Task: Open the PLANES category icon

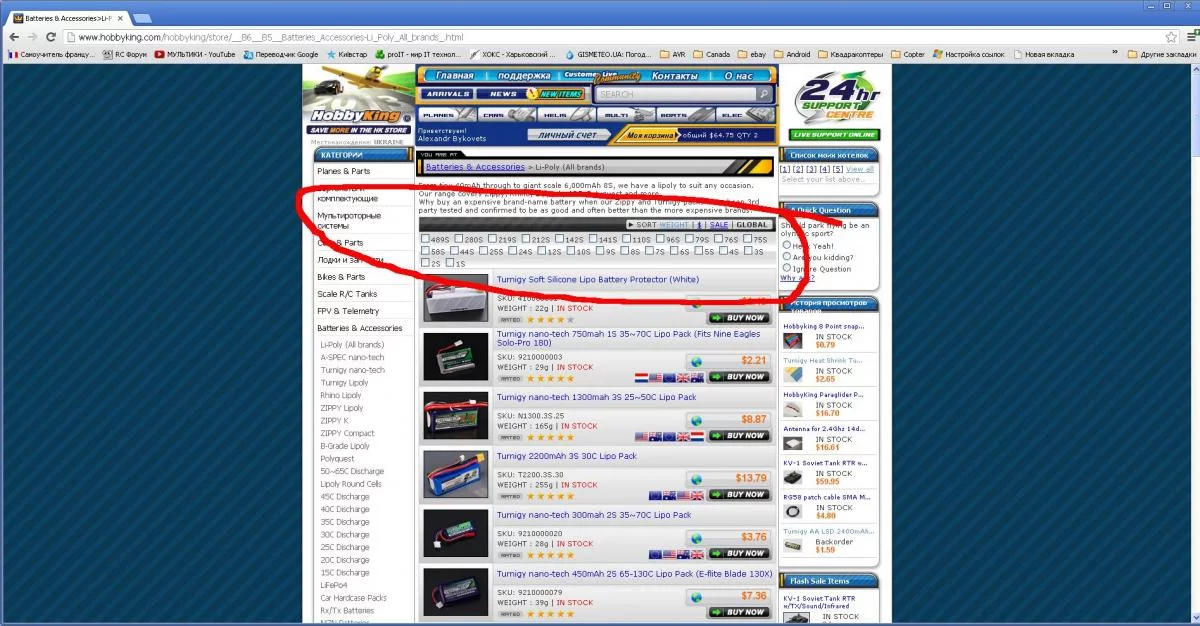Action: point(446,115)
